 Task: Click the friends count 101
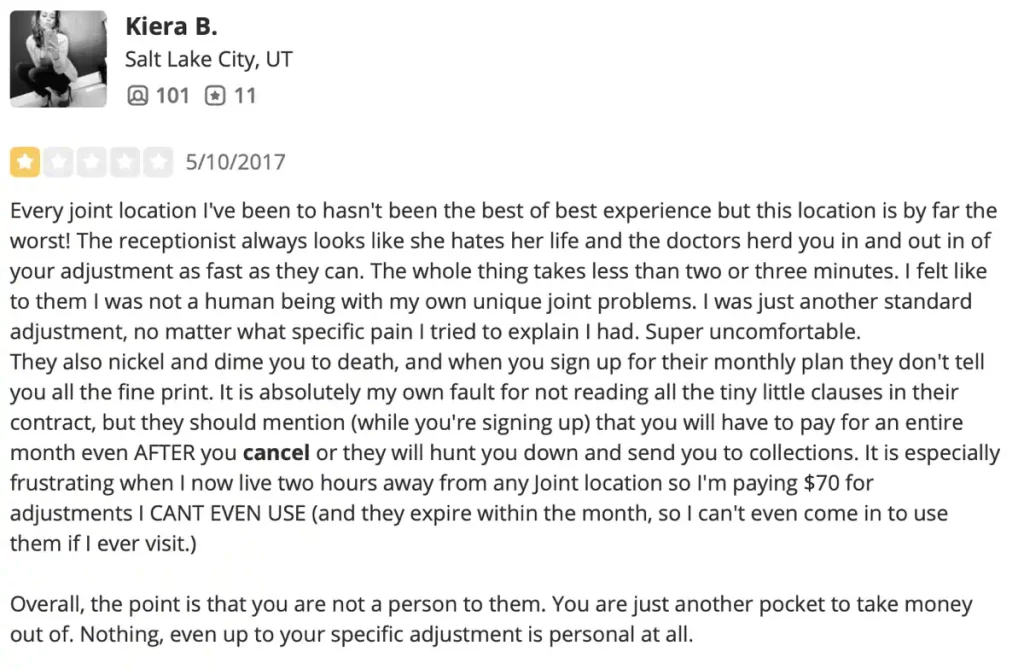172,96
